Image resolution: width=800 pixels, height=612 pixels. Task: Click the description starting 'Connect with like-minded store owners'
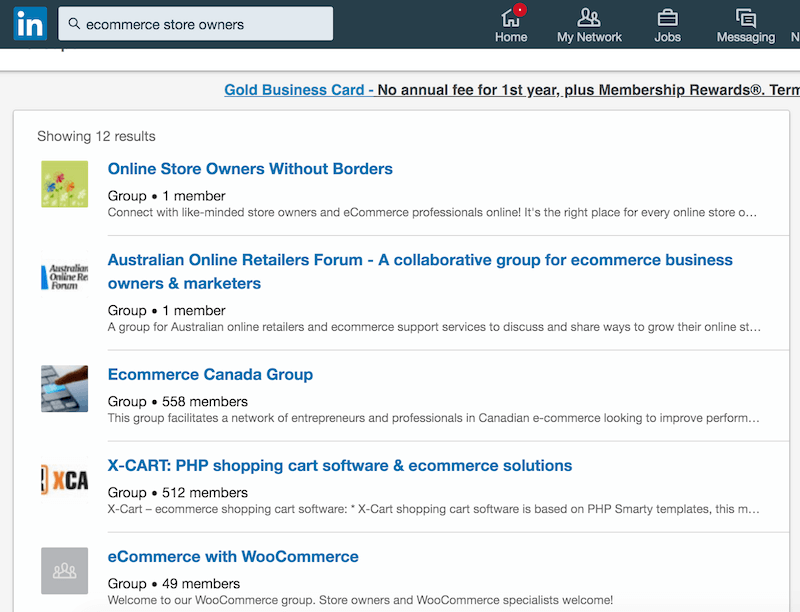tap(432, 212)
